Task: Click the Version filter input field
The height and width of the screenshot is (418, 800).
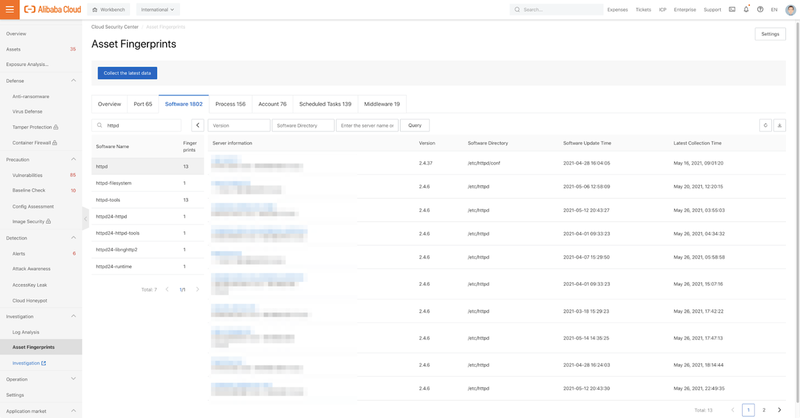Action: [x=239, y=126]
